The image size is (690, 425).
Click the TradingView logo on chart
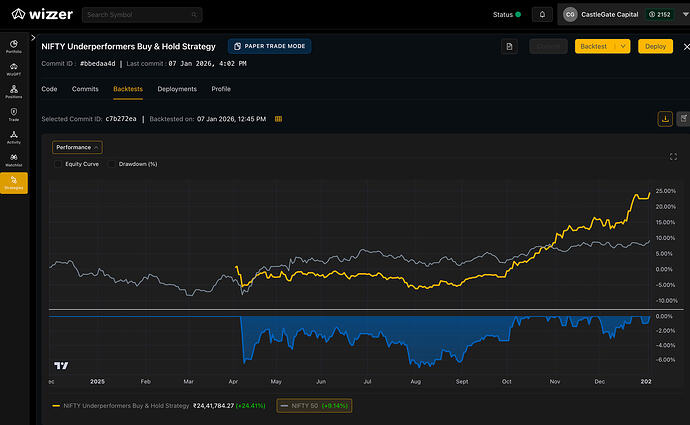coord(61,366)
